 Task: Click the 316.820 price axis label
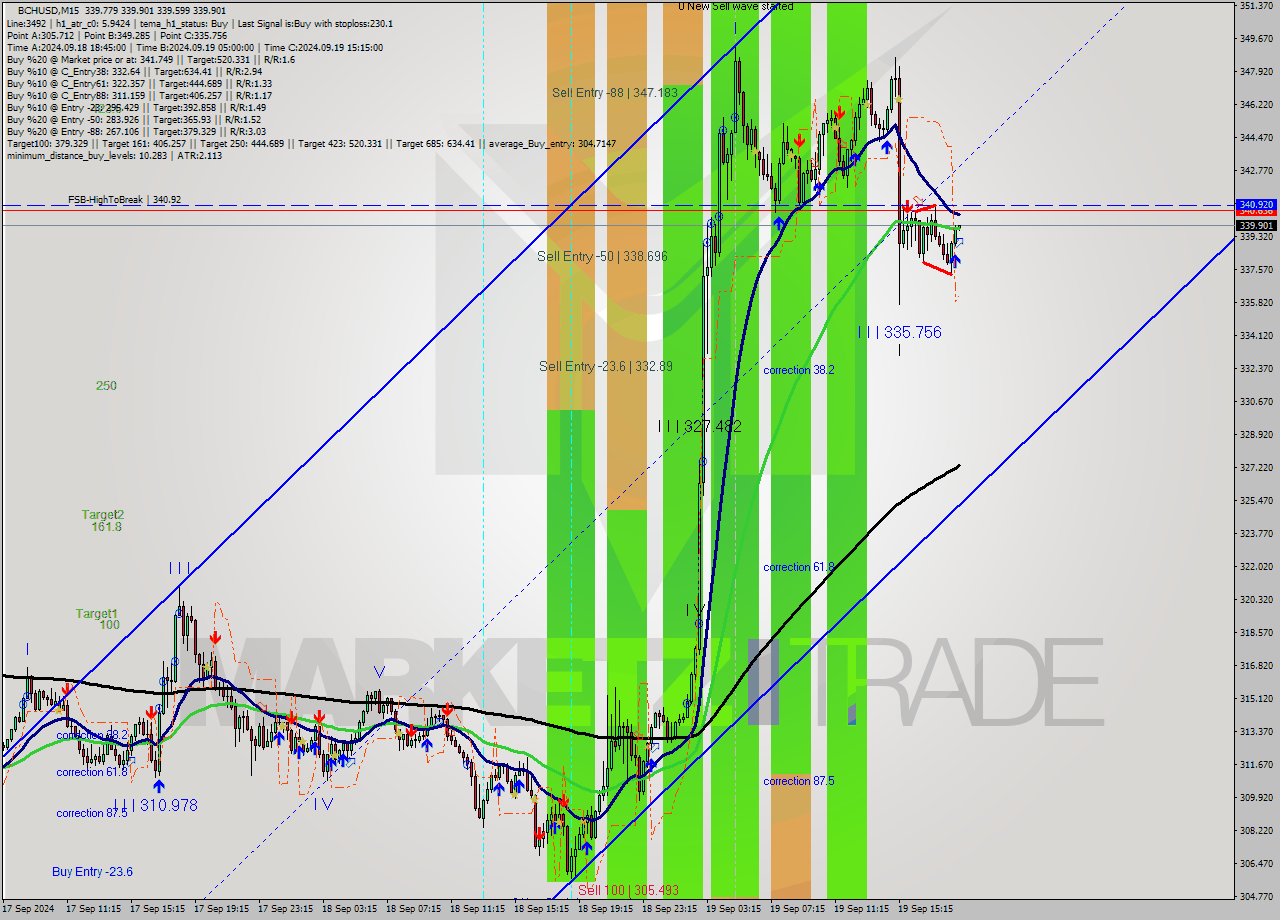pyautogui.click(x=1257, y=666)
